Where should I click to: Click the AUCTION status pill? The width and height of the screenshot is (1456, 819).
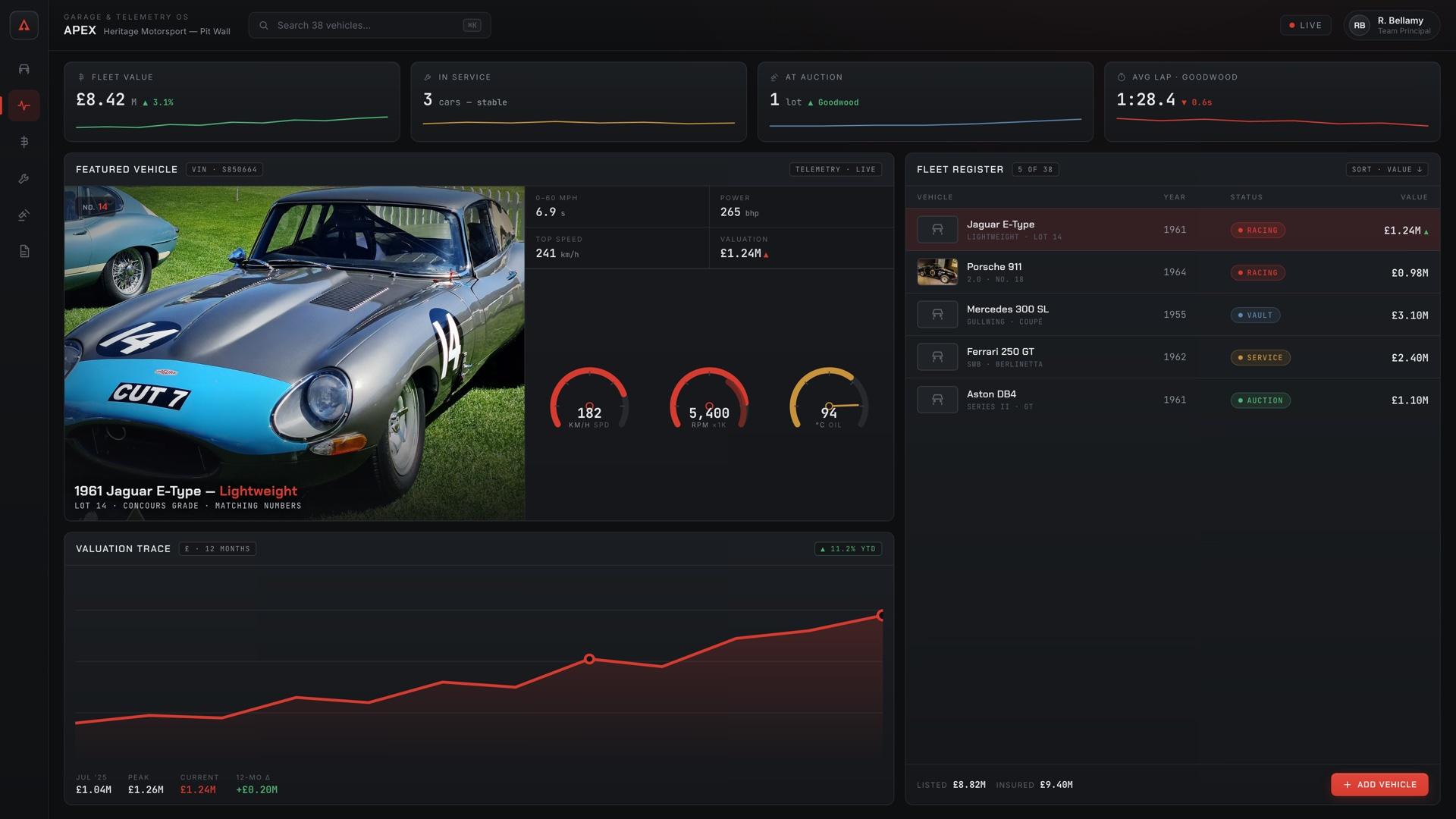point(1260,400)
